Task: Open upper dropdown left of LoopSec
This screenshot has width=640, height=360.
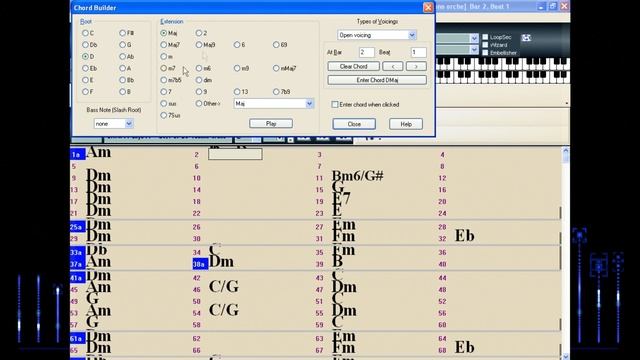Action: pos(473,38)
